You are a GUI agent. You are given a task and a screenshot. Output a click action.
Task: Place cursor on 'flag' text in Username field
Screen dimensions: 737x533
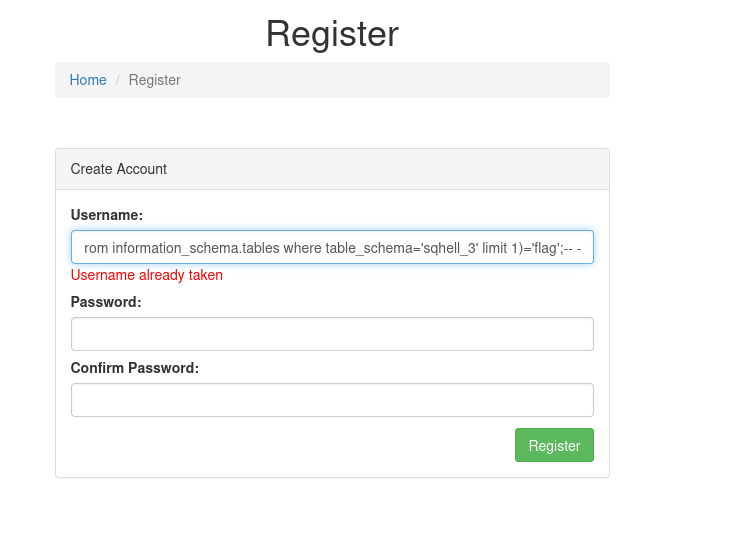coord(546,247)
